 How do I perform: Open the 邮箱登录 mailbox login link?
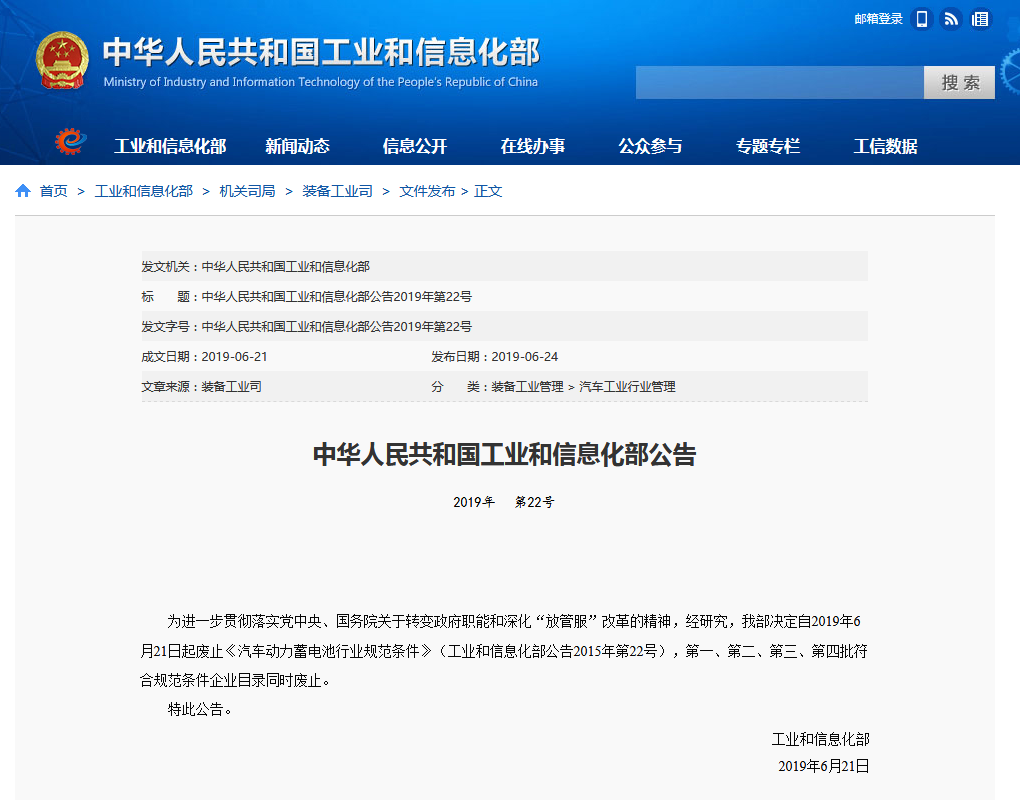click(878, 19)
